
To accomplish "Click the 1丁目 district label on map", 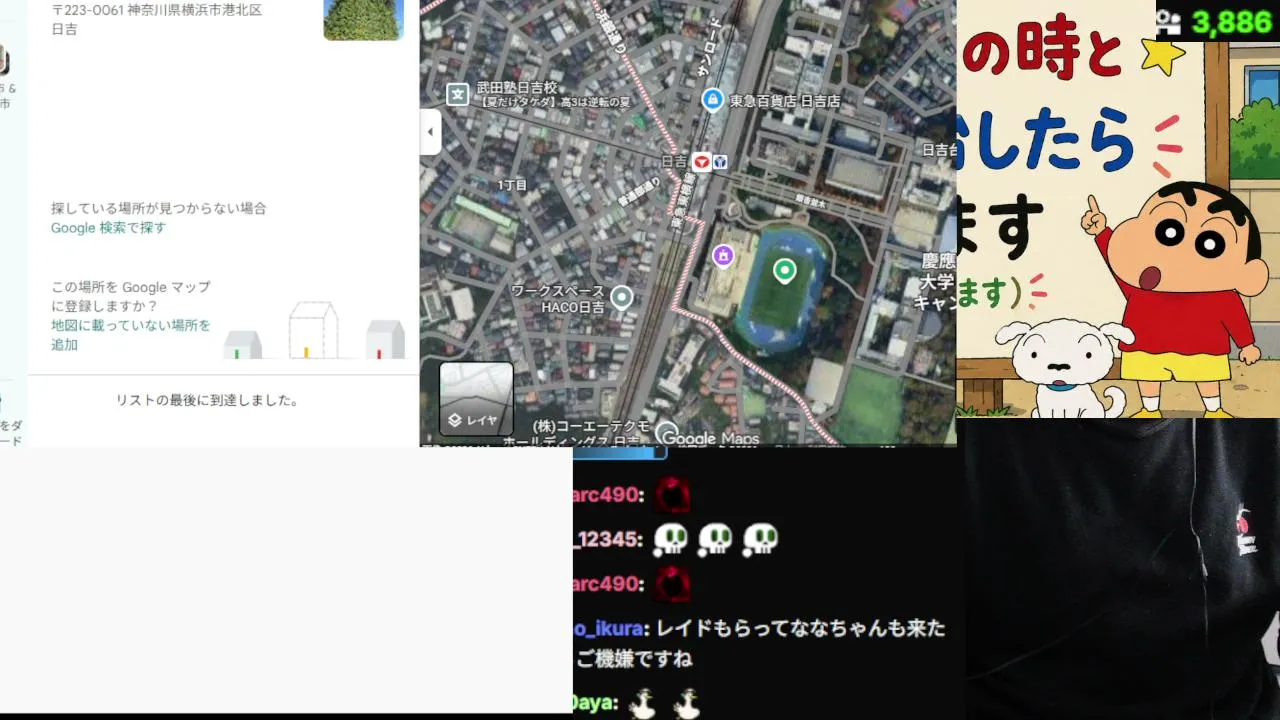I will (512, 185).
